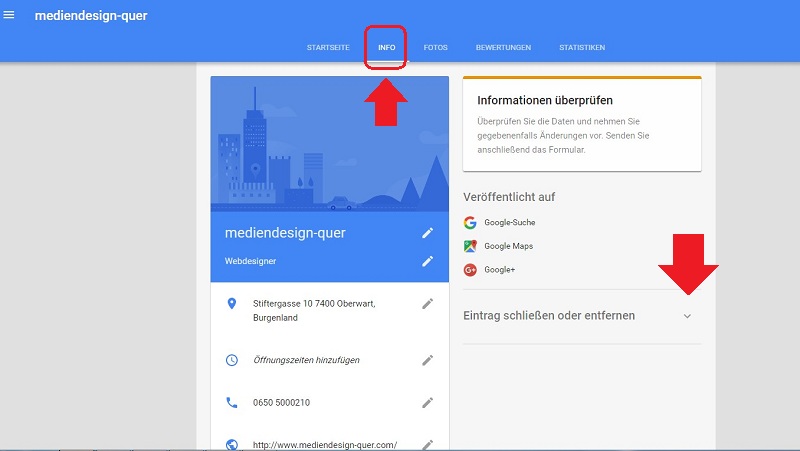This screenshot has height=451, width=800.
Task: Open the Google-Suche link
Action: tap(510, 222)
